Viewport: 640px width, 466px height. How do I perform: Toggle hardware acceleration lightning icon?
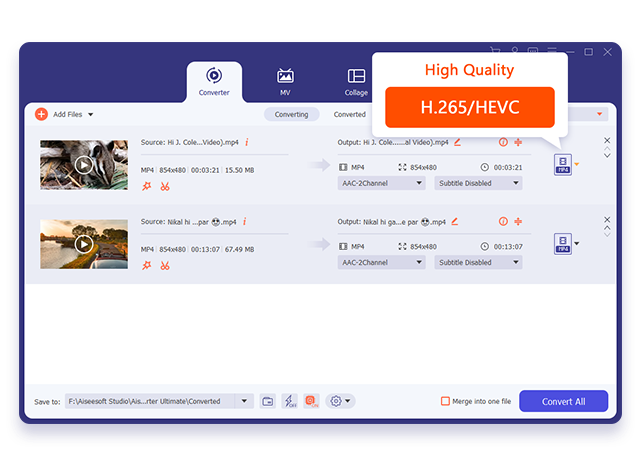289,401
